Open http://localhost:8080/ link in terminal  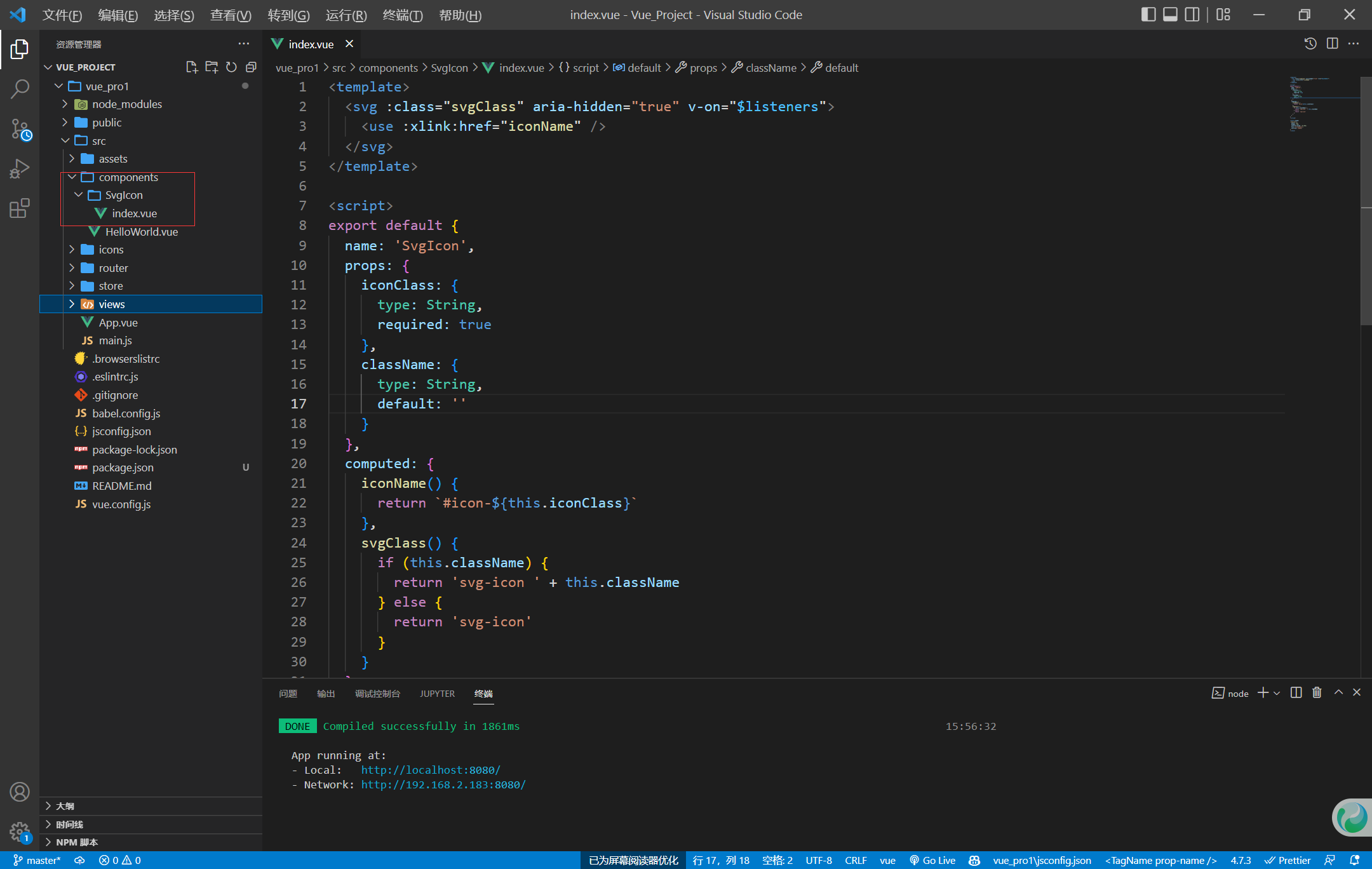(431, 770)
